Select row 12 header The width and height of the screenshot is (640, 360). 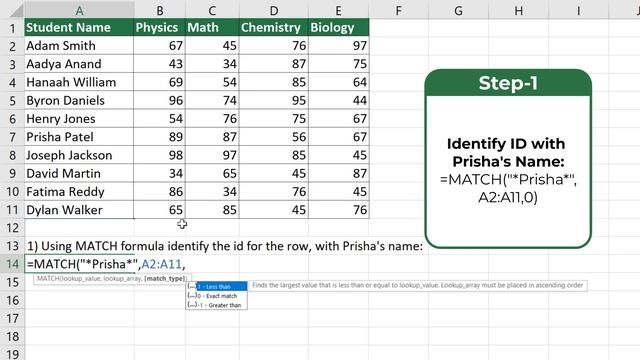click(12, 228)
